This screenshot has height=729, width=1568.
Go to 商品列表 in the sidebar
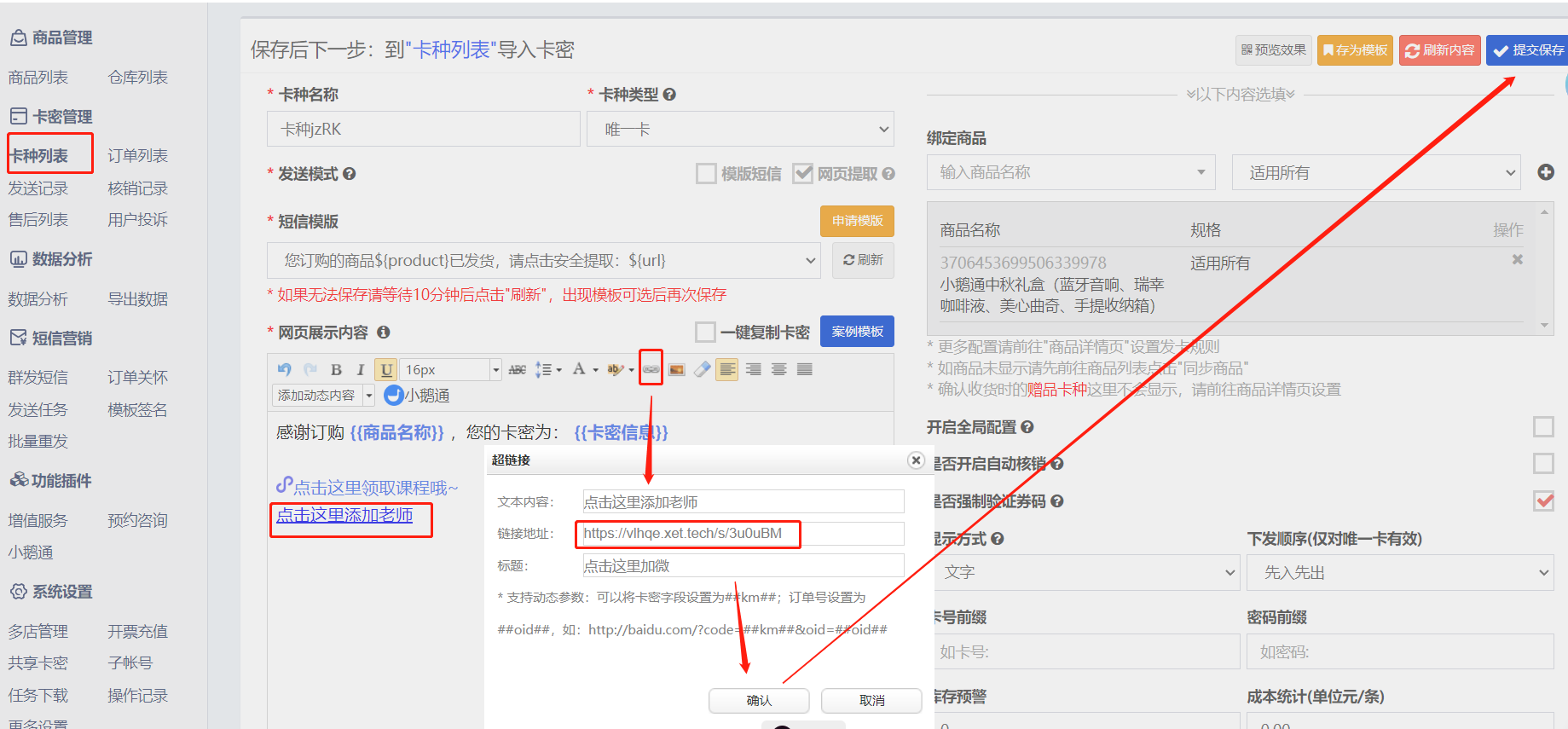click(x=38, y=78)
